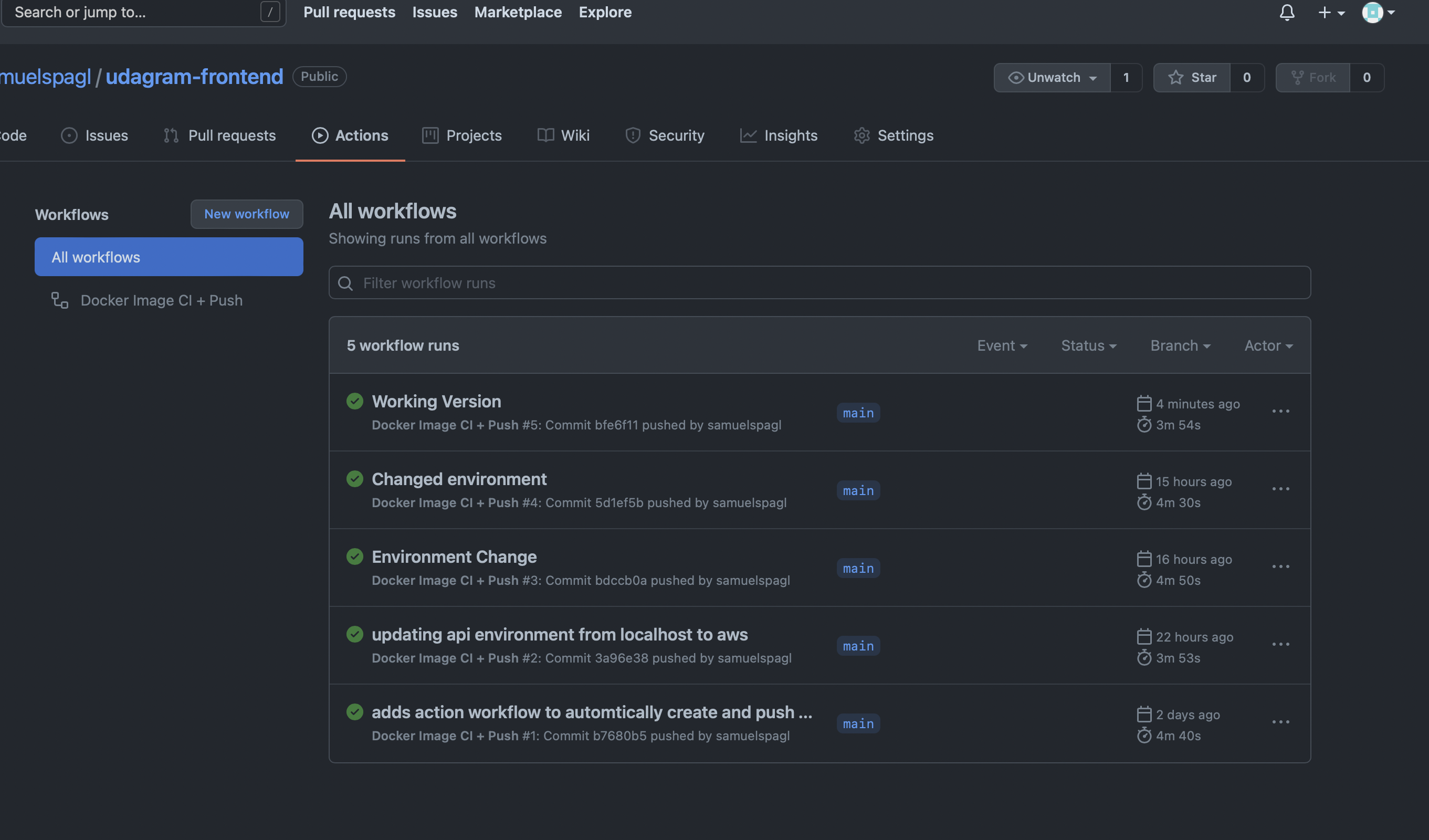
Task: Open the Security tab
Action: (x=665, y=135)
